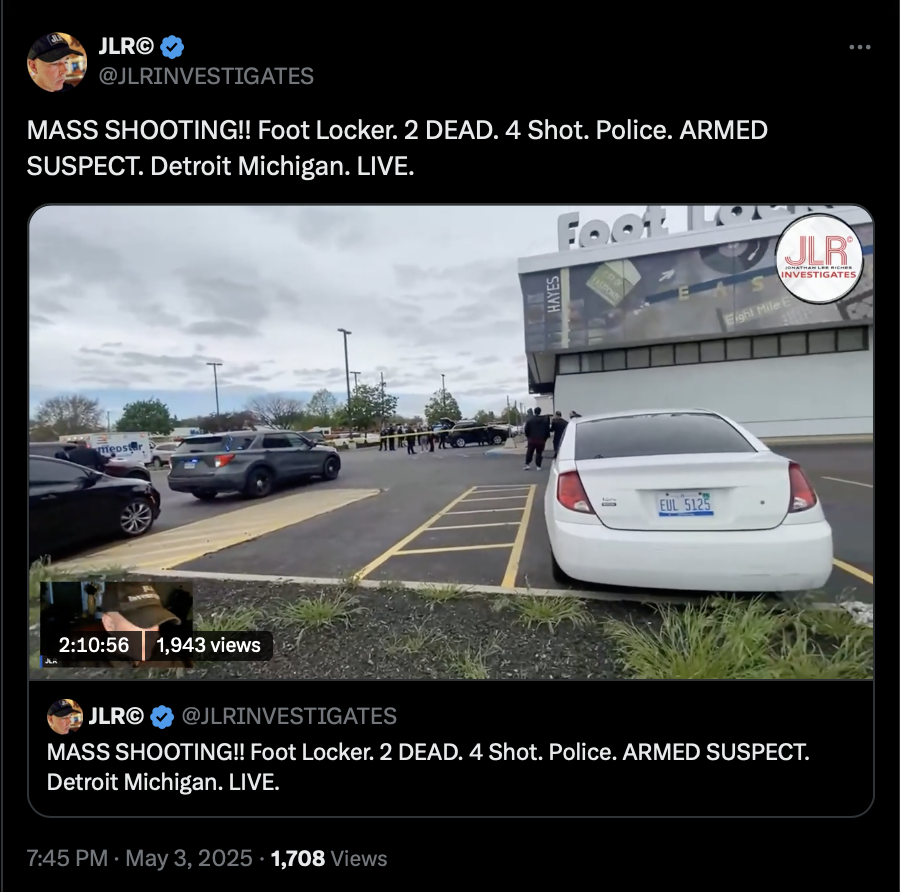
Task: Play the Foot Locker live video
Action: 451,442
